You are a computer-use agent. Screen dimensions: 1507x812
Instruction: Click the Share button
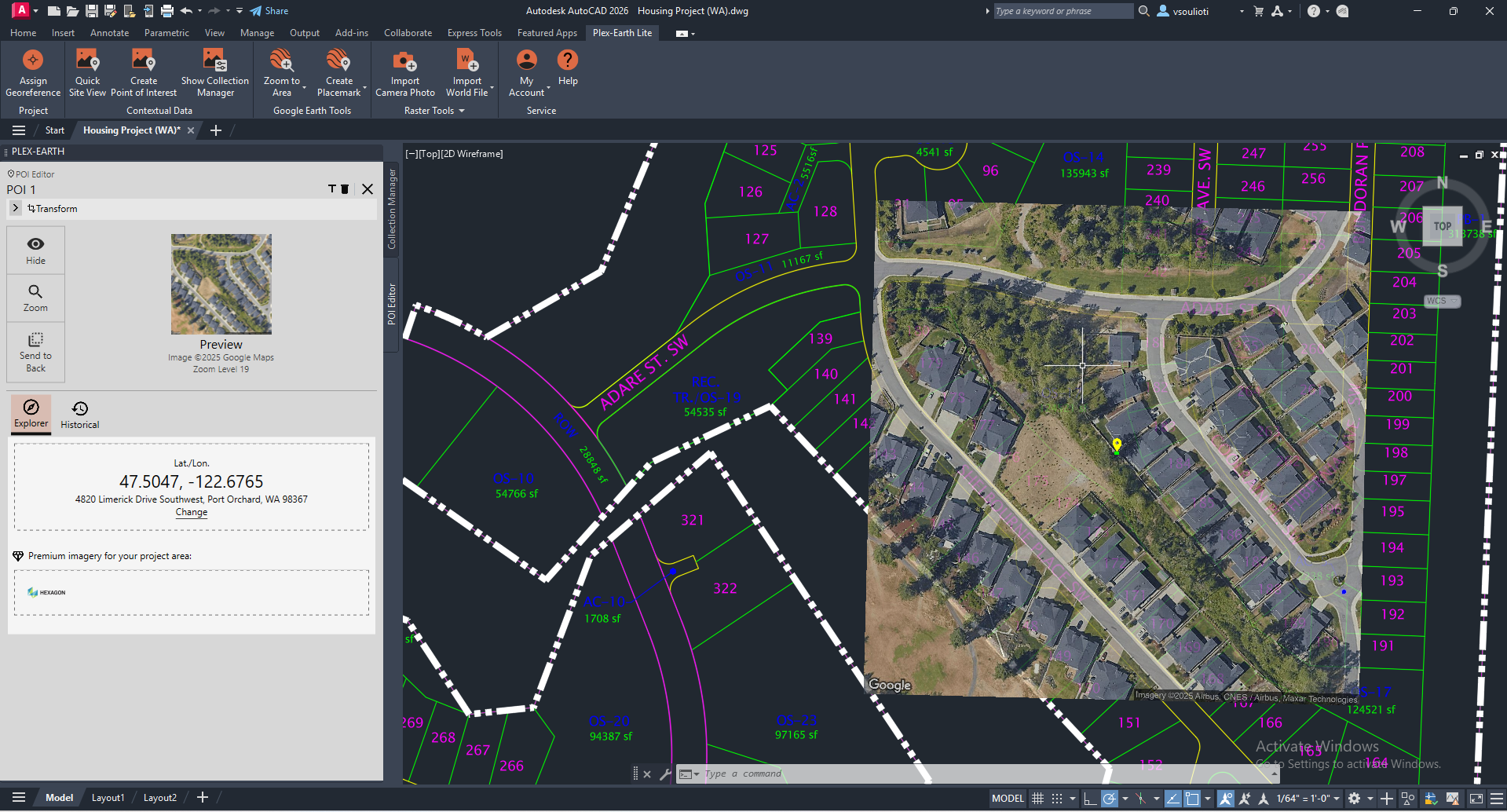(x=269, y=11)
